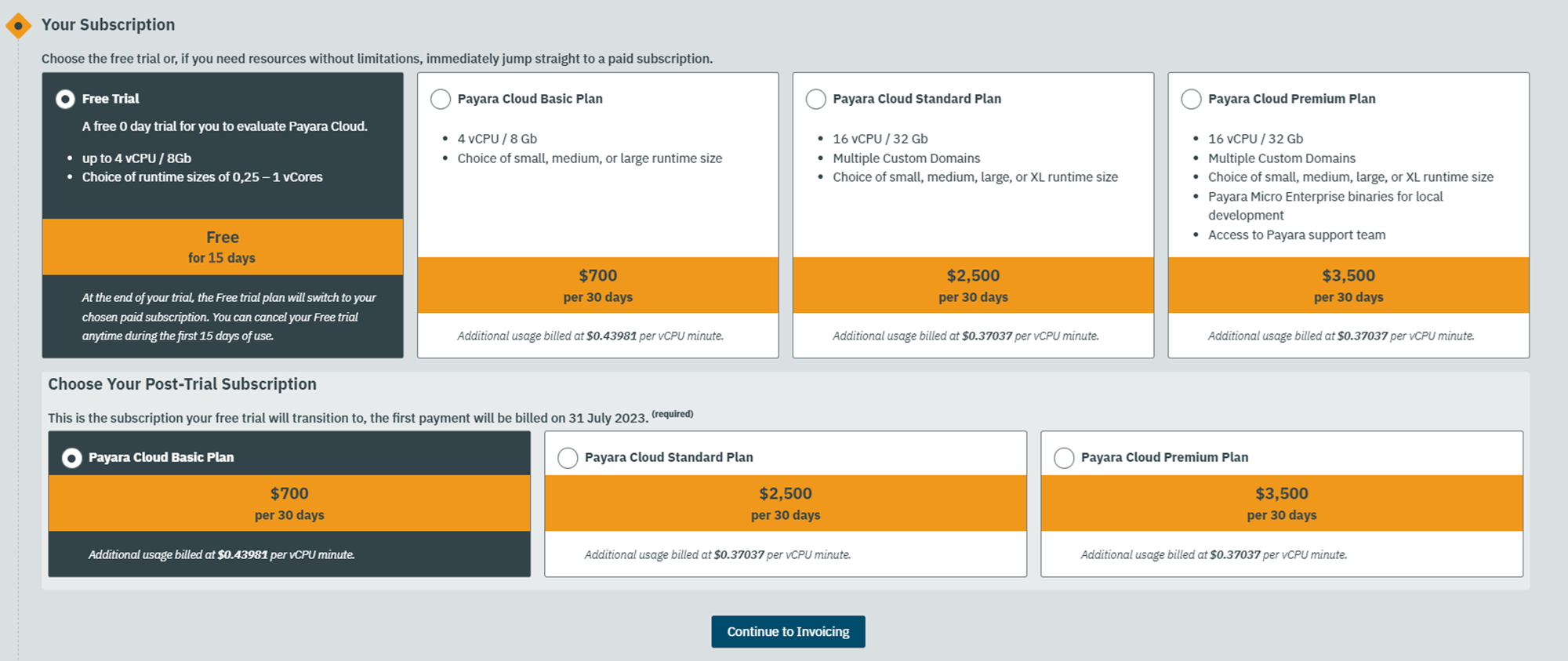Select the Free Trial radio button
The image size is (1568, 661).
click(65, 99)
